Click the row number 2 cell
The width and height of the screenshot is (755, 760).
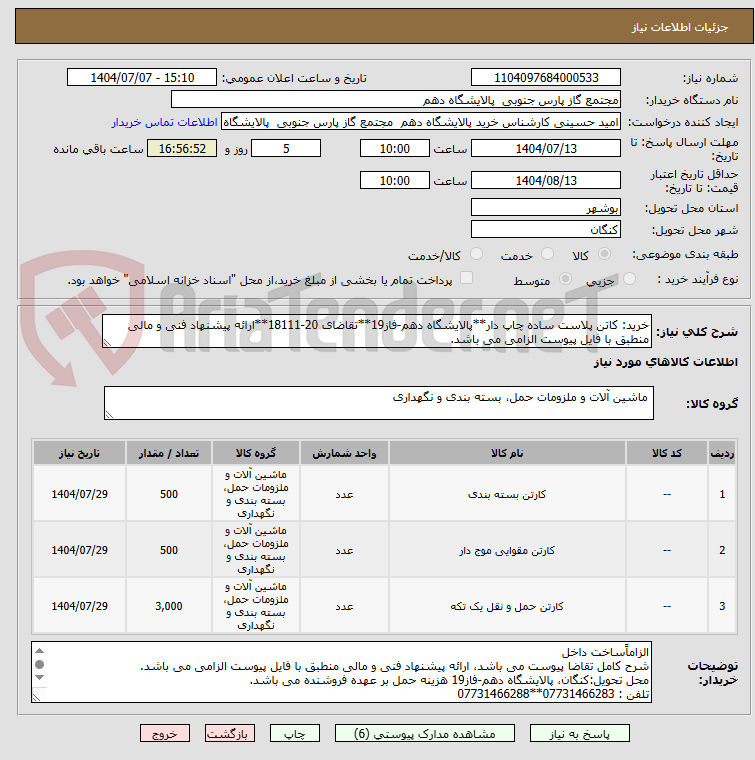[722, 551]
